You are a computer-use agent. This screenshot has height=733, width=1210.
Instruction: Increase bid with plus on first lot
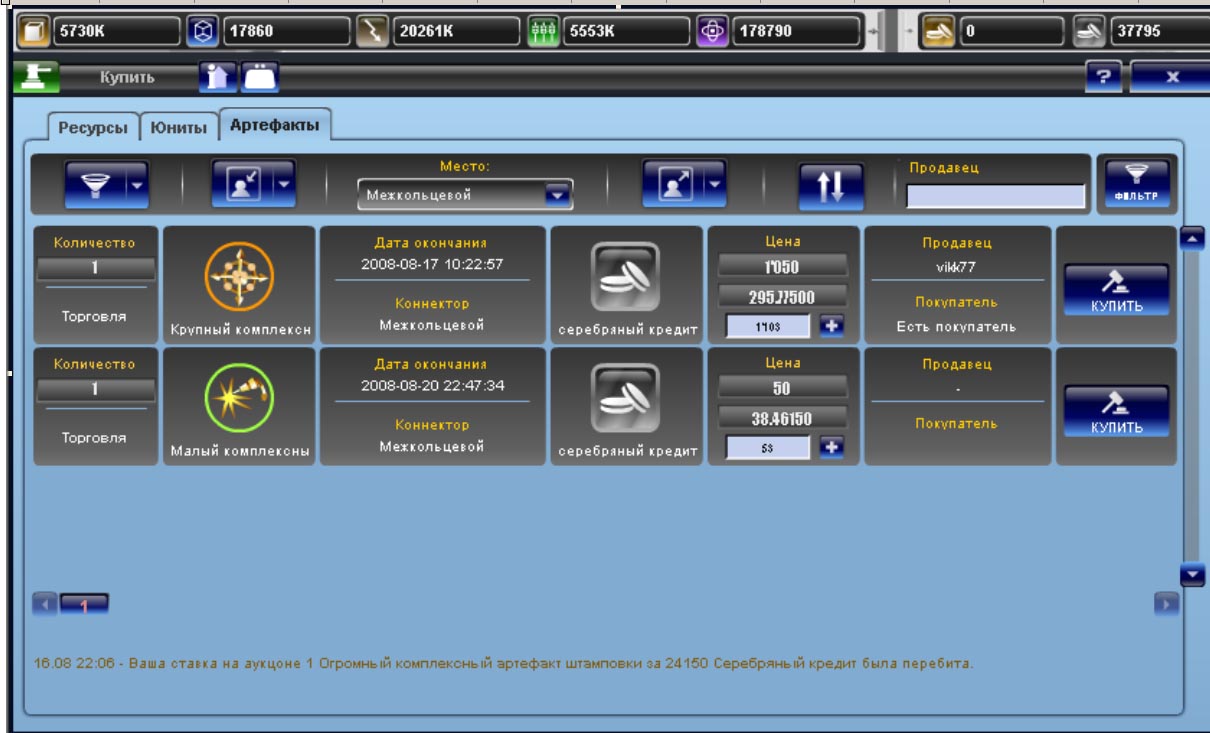pyautogui.click(x=832, y=325)
